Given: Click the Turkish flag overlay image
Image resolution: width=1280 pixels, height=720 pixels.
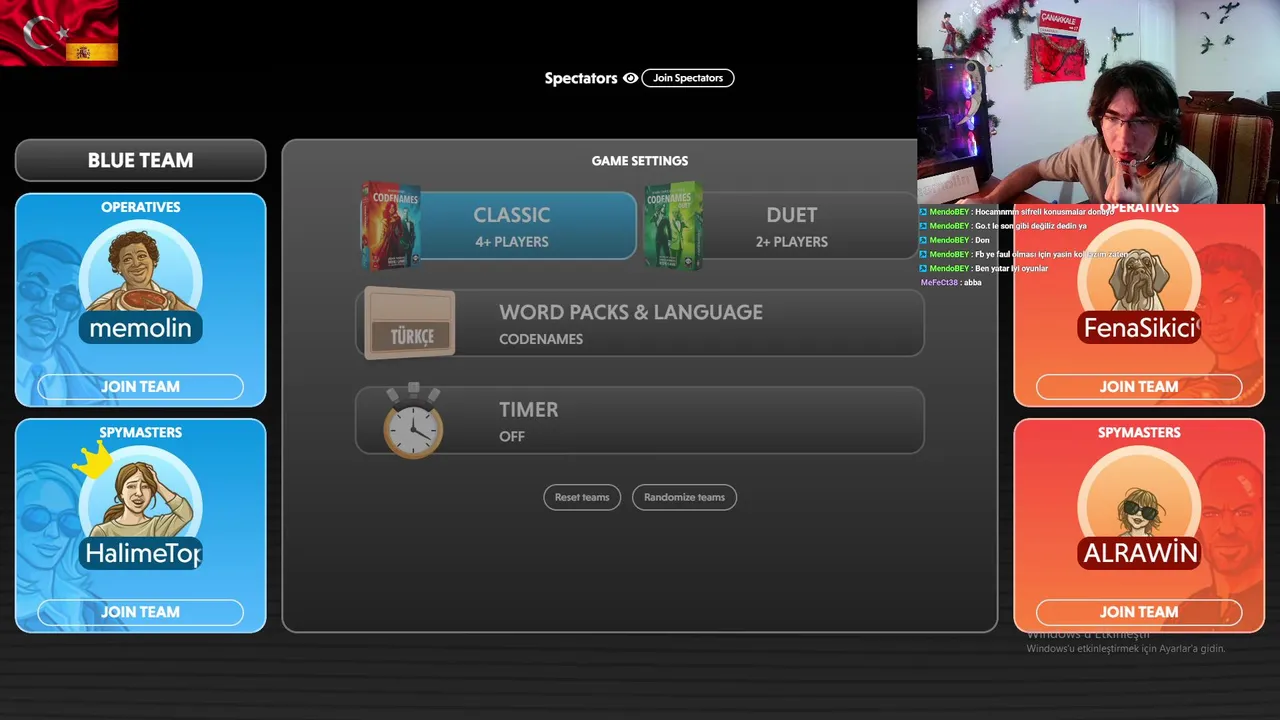Looking at the screenshot, I should point(59,33).
